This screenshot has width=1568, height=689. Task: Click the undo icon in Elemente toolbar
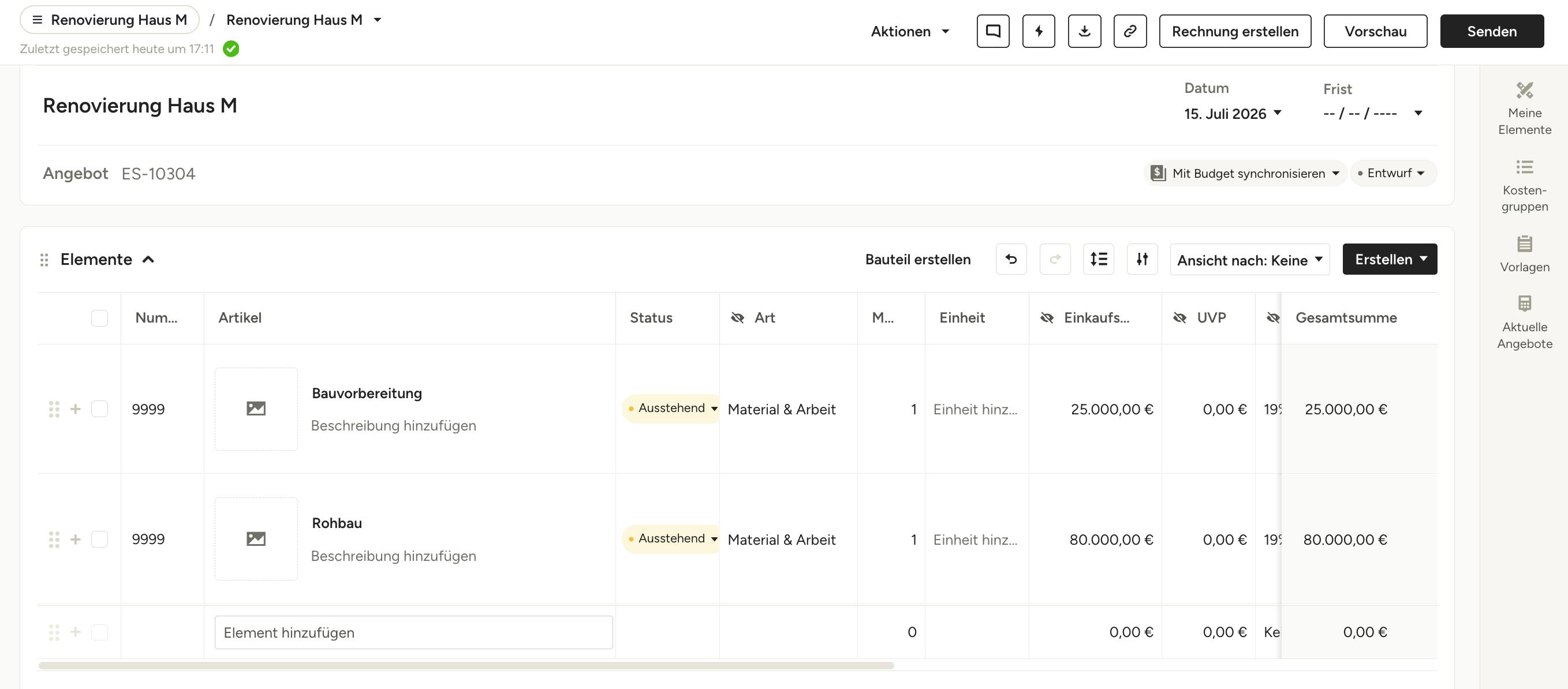pyautogui.click(x=1011, y=259)
